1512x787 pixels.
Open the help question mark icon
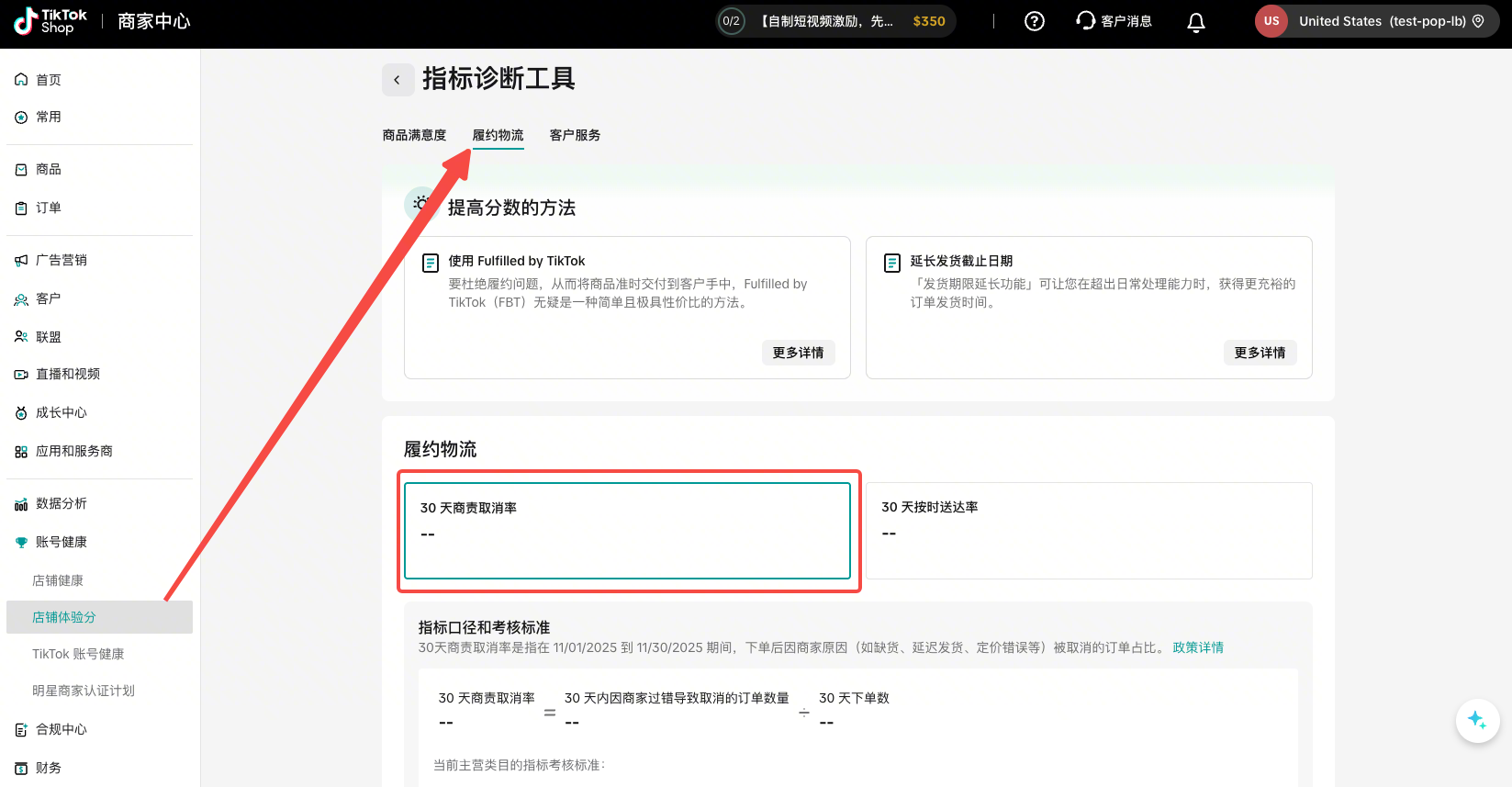(x=1034, y=21)
